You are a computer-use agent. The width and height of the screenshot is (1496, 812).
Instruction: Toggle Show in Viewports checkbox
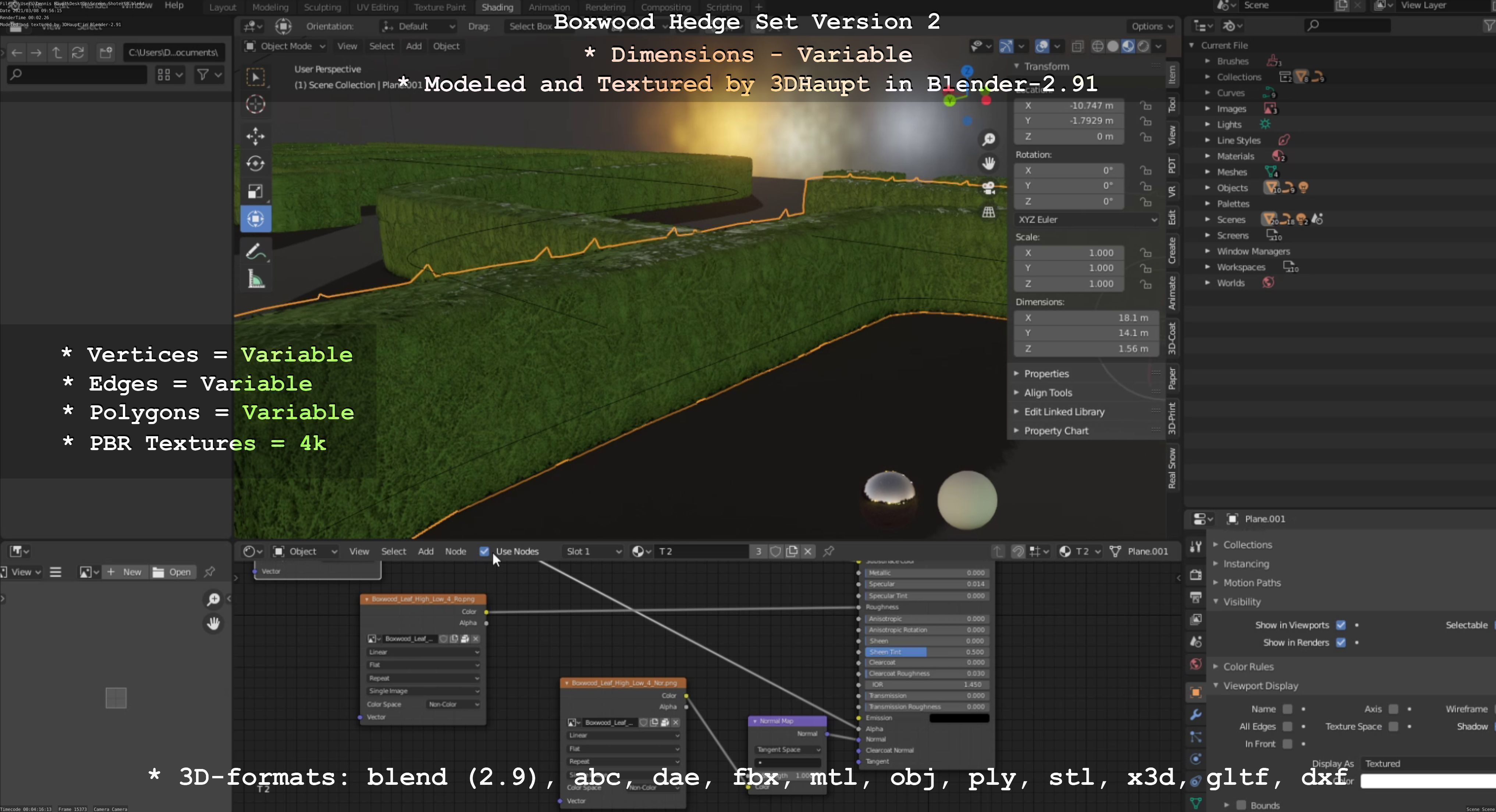pos(1341,625)
